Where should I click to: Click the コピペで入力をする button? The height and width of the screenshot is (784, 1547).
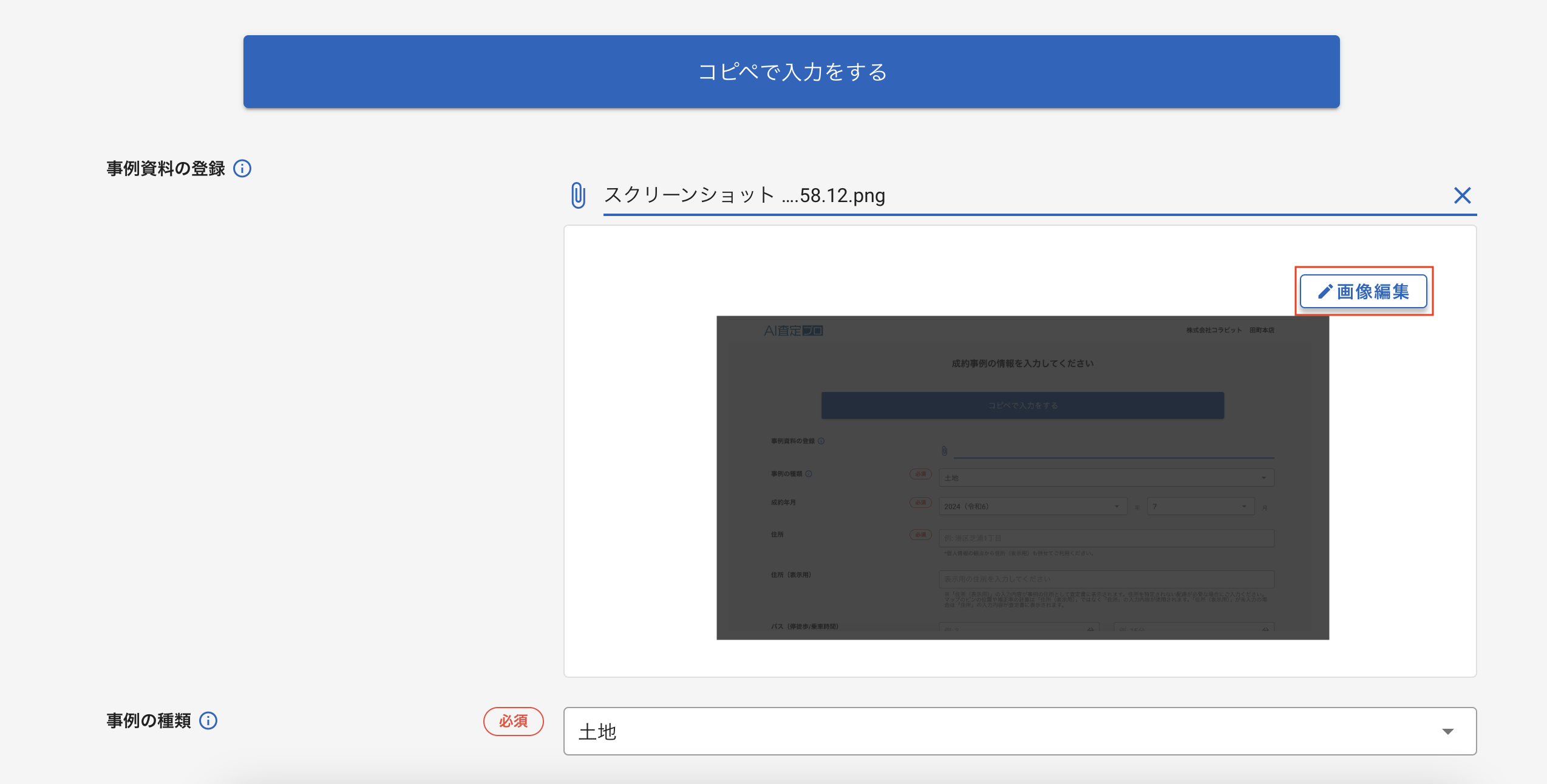coord(791,72)
